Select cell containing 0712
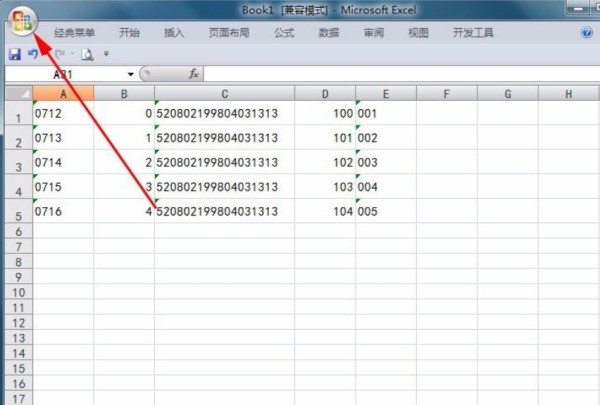 63,113
